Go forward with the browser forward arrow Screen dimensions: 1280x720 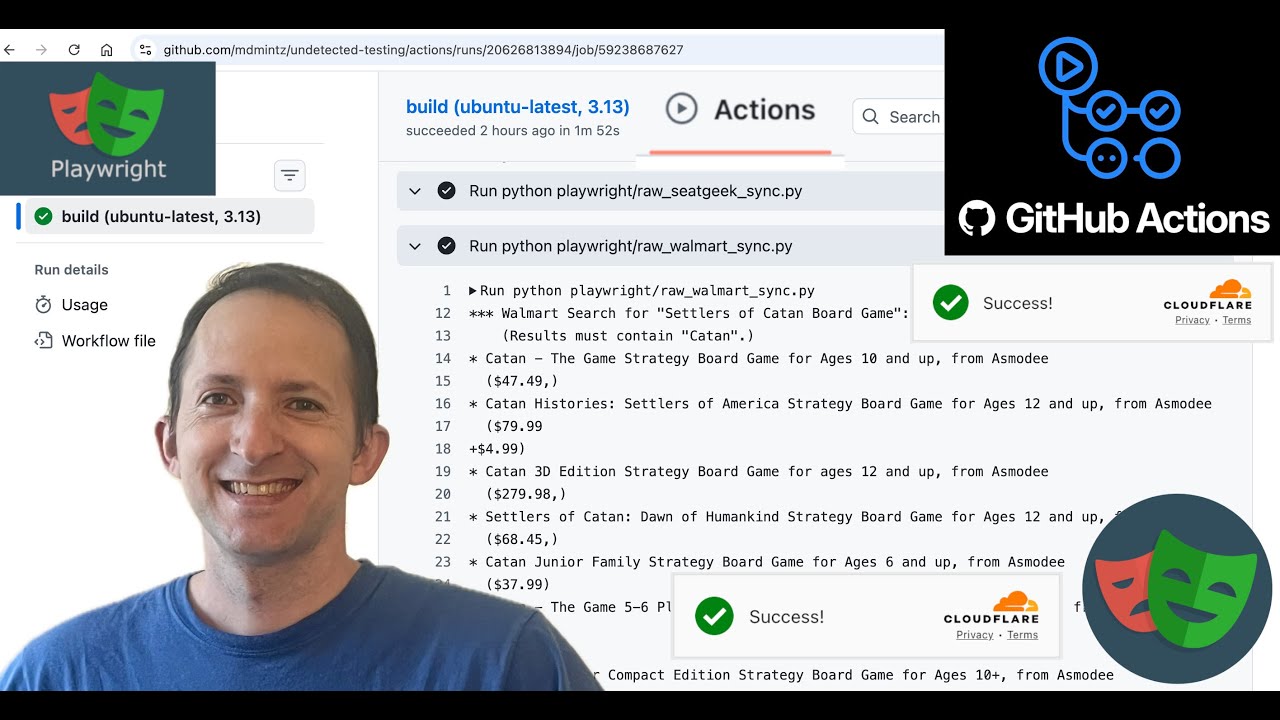(41, 49)
